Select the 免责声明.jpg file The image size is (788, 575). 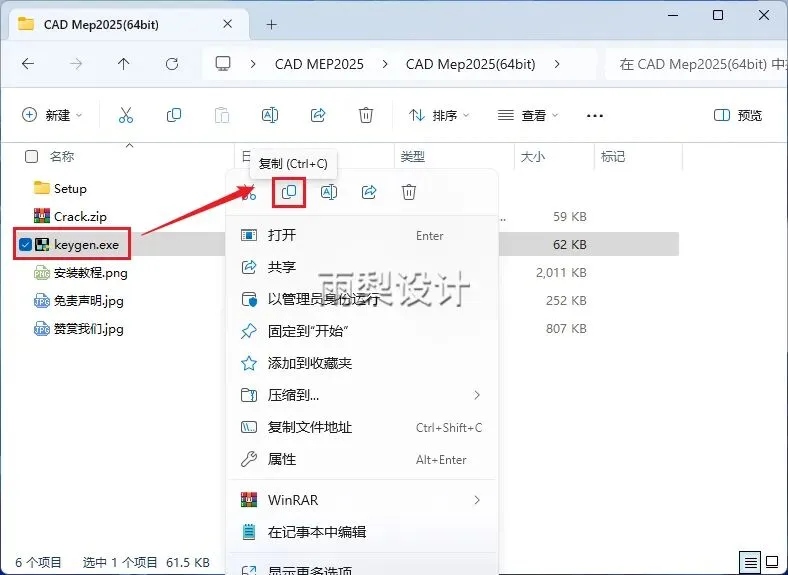click(x=88, y=301)
